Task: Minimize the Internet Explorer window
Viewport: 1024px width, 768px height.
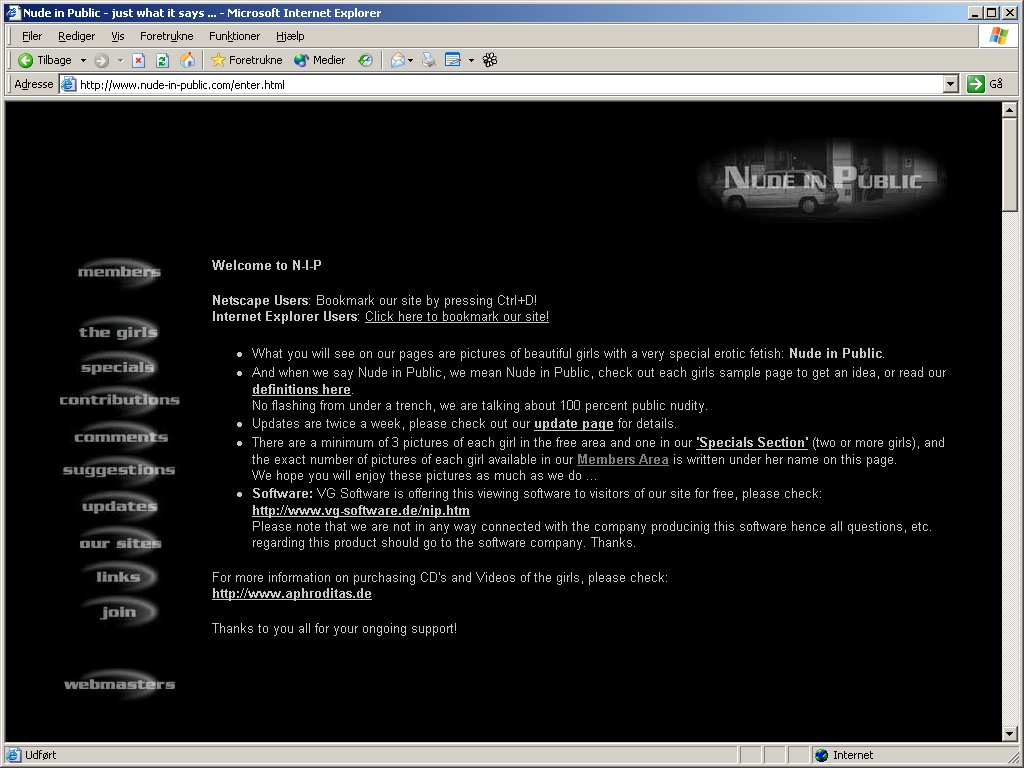Action: (975, 12)
